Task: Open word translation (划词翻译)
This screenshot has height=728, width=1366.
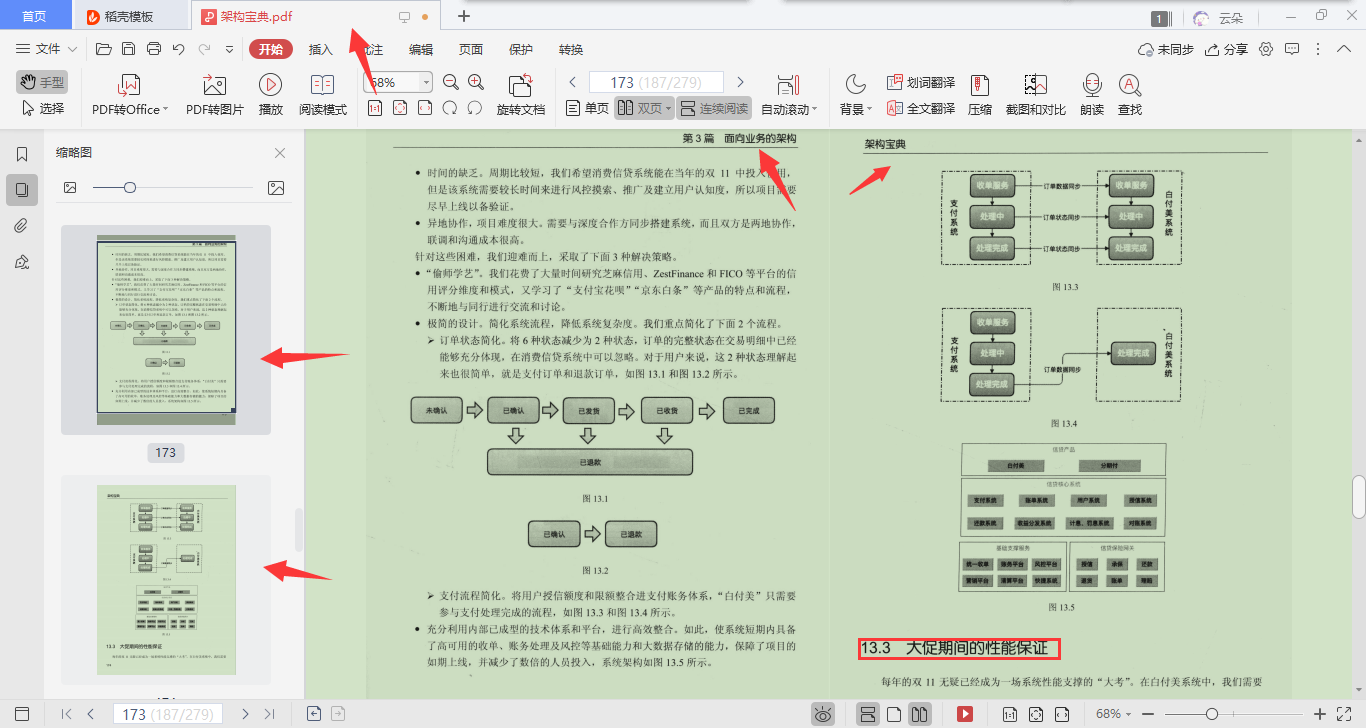Action: 921,82
